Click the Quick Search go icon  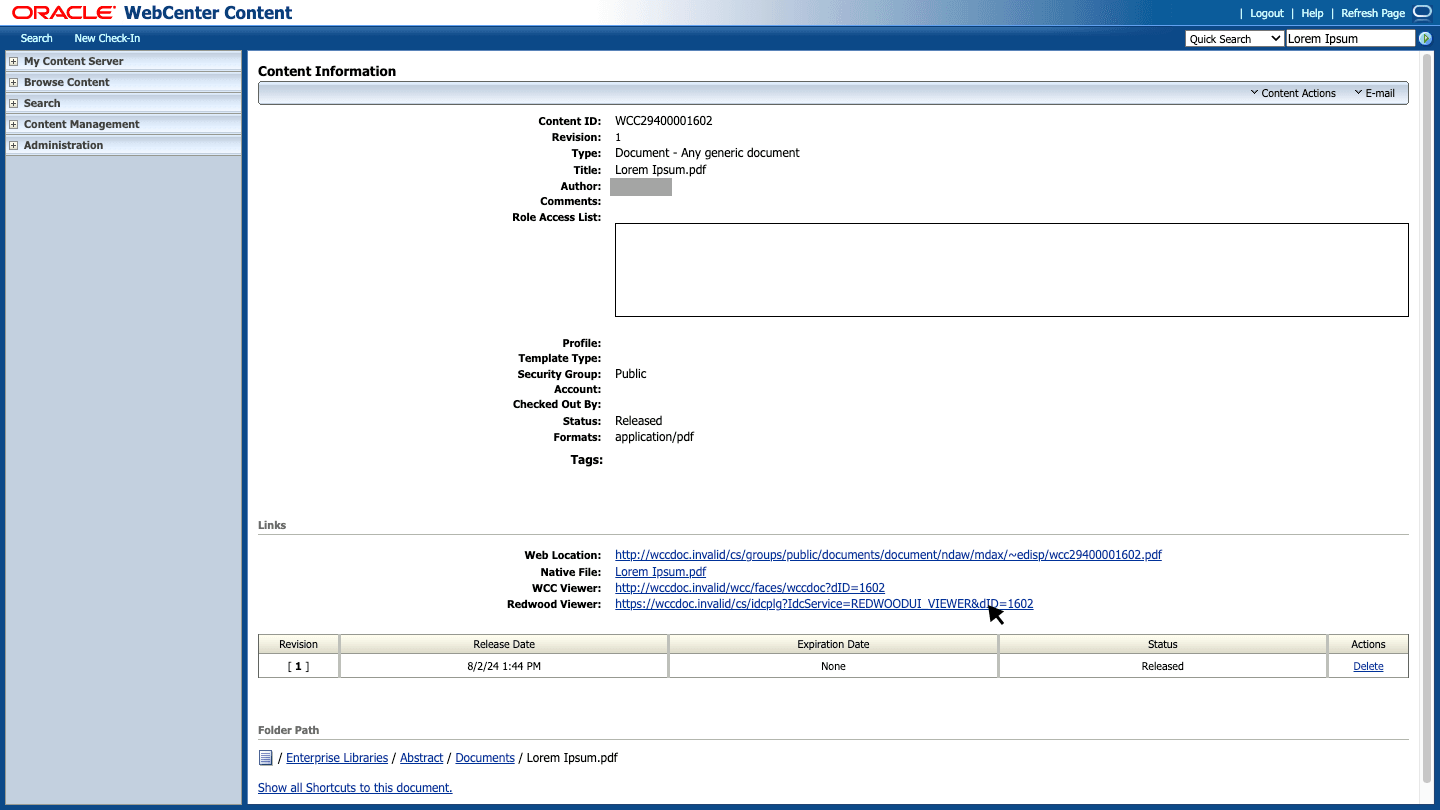1425,39
